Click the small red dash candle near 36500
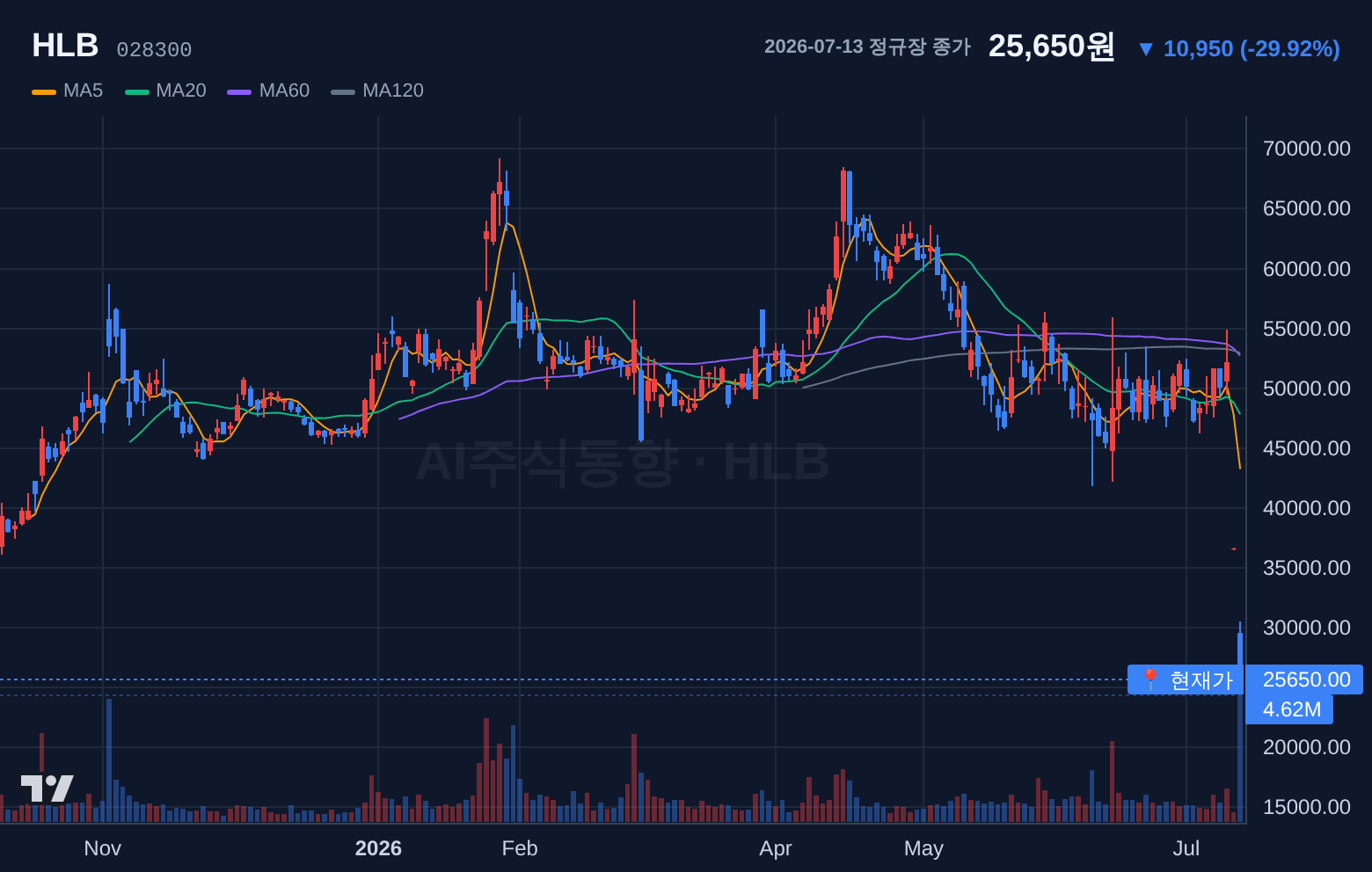1372x872 pixels. [x=1234, y=549]
